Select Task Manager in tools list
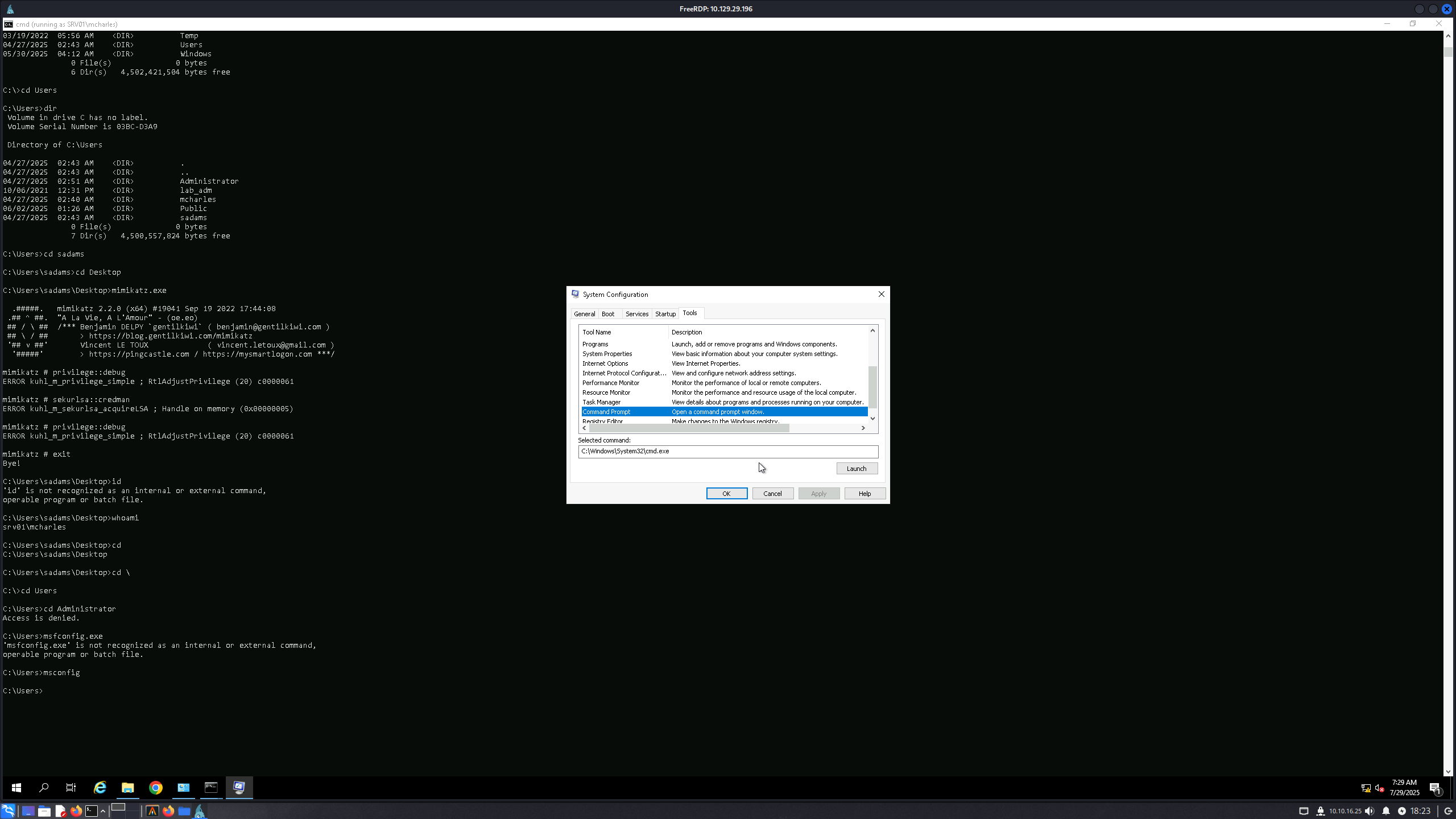 (x=601, y=402)
